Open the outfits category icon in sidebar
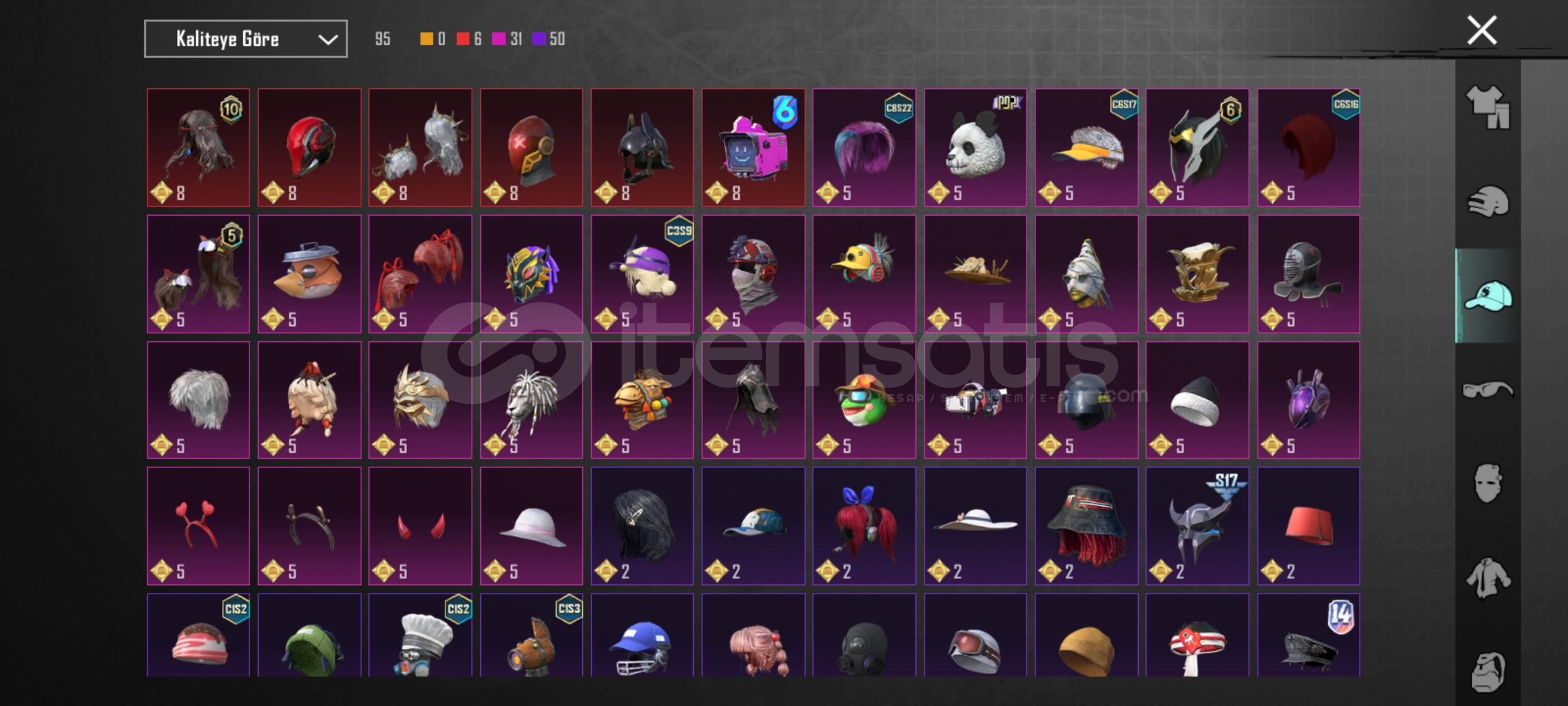This screenshot has width=1568, height=706. coord(1488,108)
